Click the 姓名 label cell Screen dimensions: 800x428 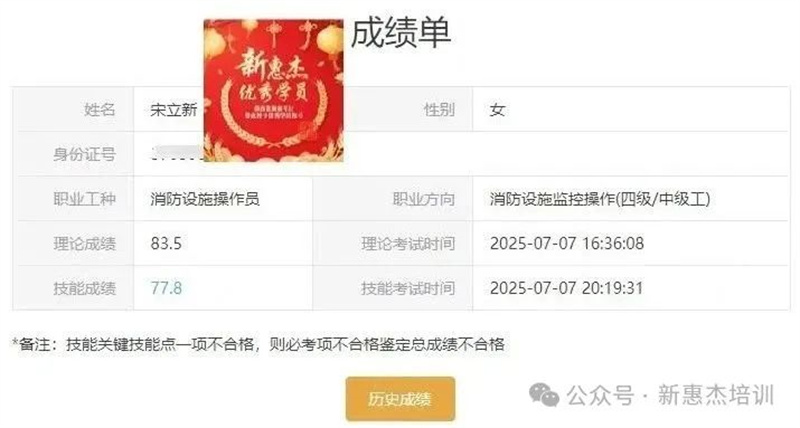[x=73, y=110]
